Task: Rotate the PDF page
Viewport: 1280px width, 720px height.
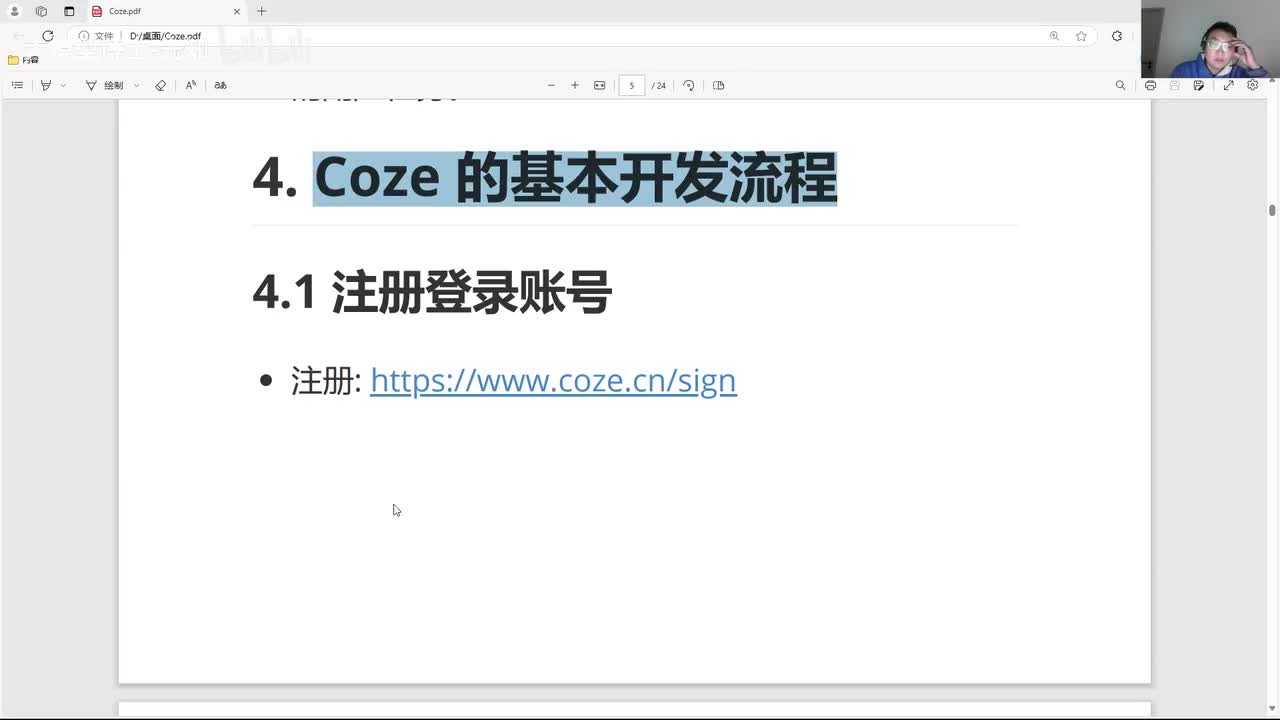Action: tap(689, 85)
